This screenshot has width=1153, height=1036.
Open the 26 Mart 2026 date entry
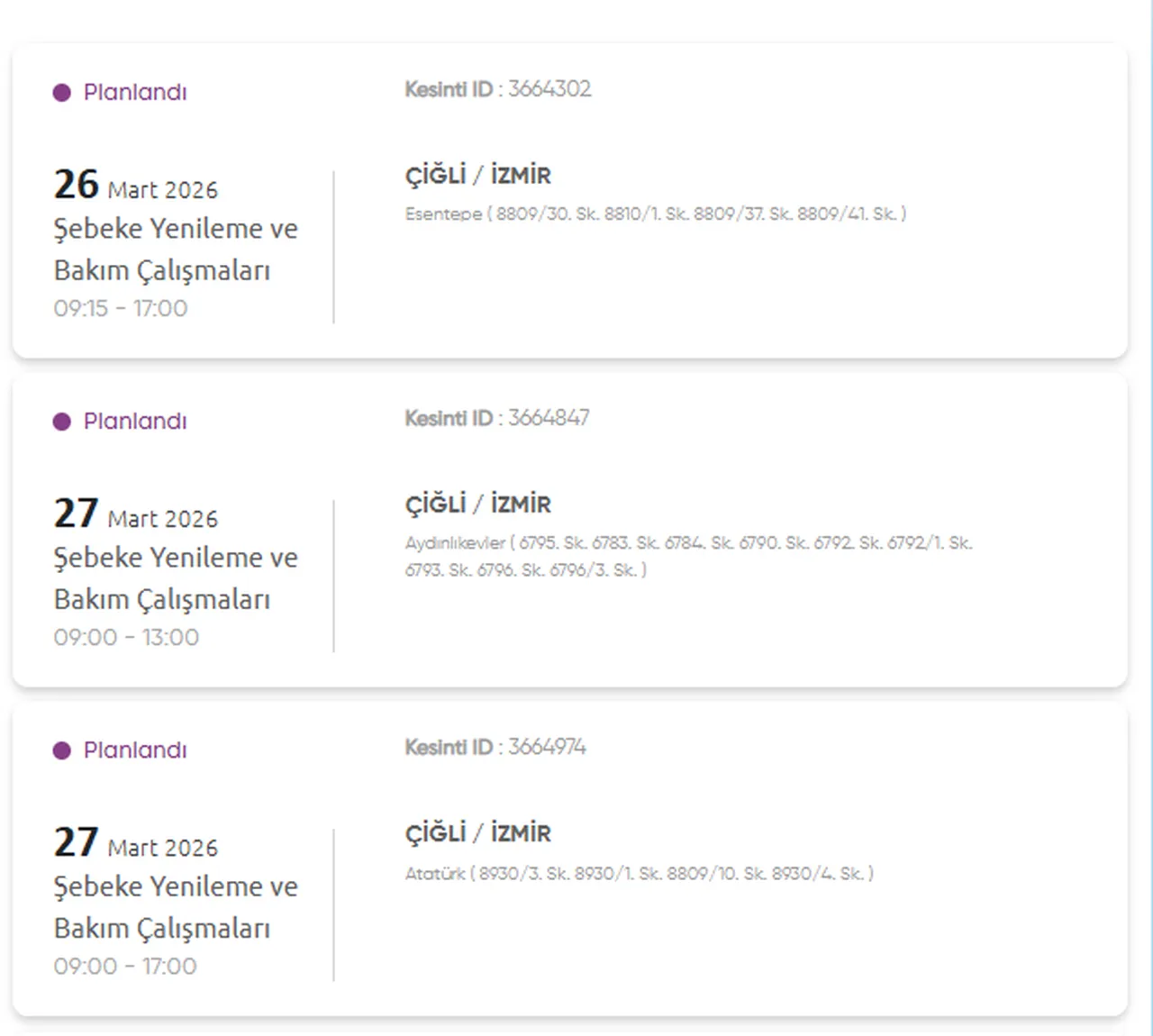pos(135,186)
